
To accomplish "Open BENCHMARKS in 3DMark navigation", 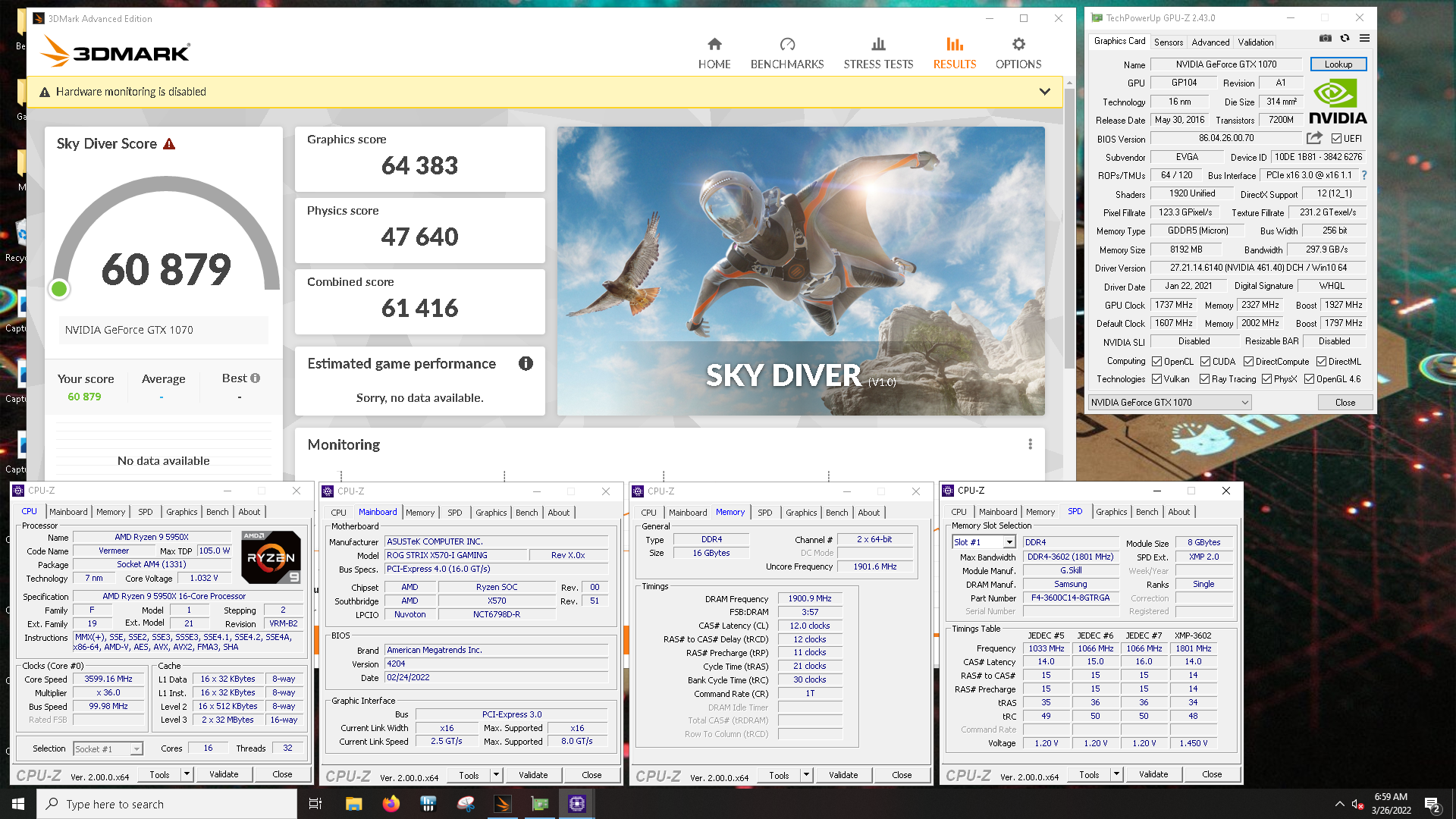I will 787,54.
